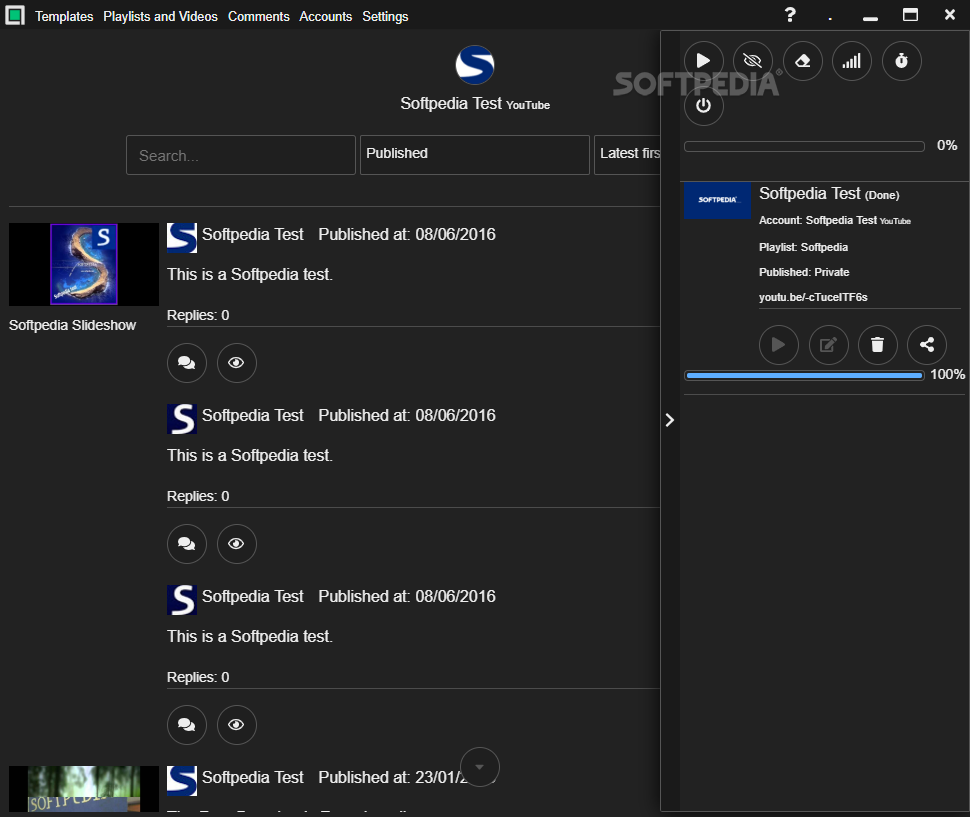
Task: Open the Softpedia Slideshow video thumbnail
Action: pos(84,264)
